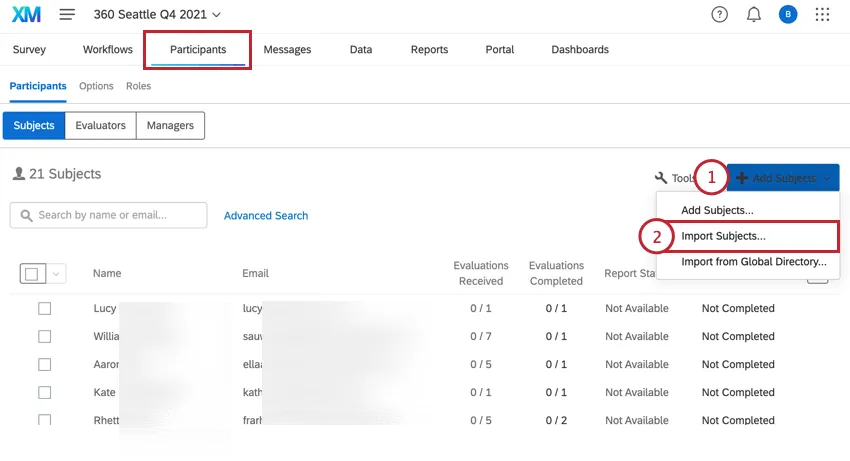Click the Tools wrench icon
Screen dimensions: 850x461
tap(661, 178)
